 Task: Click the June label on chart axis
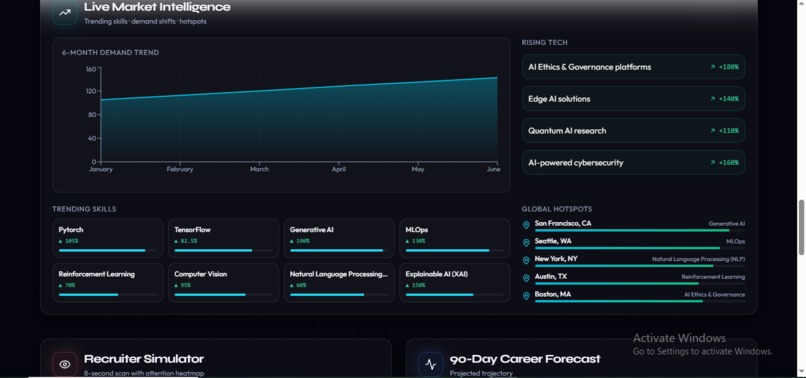coord(492,169)
